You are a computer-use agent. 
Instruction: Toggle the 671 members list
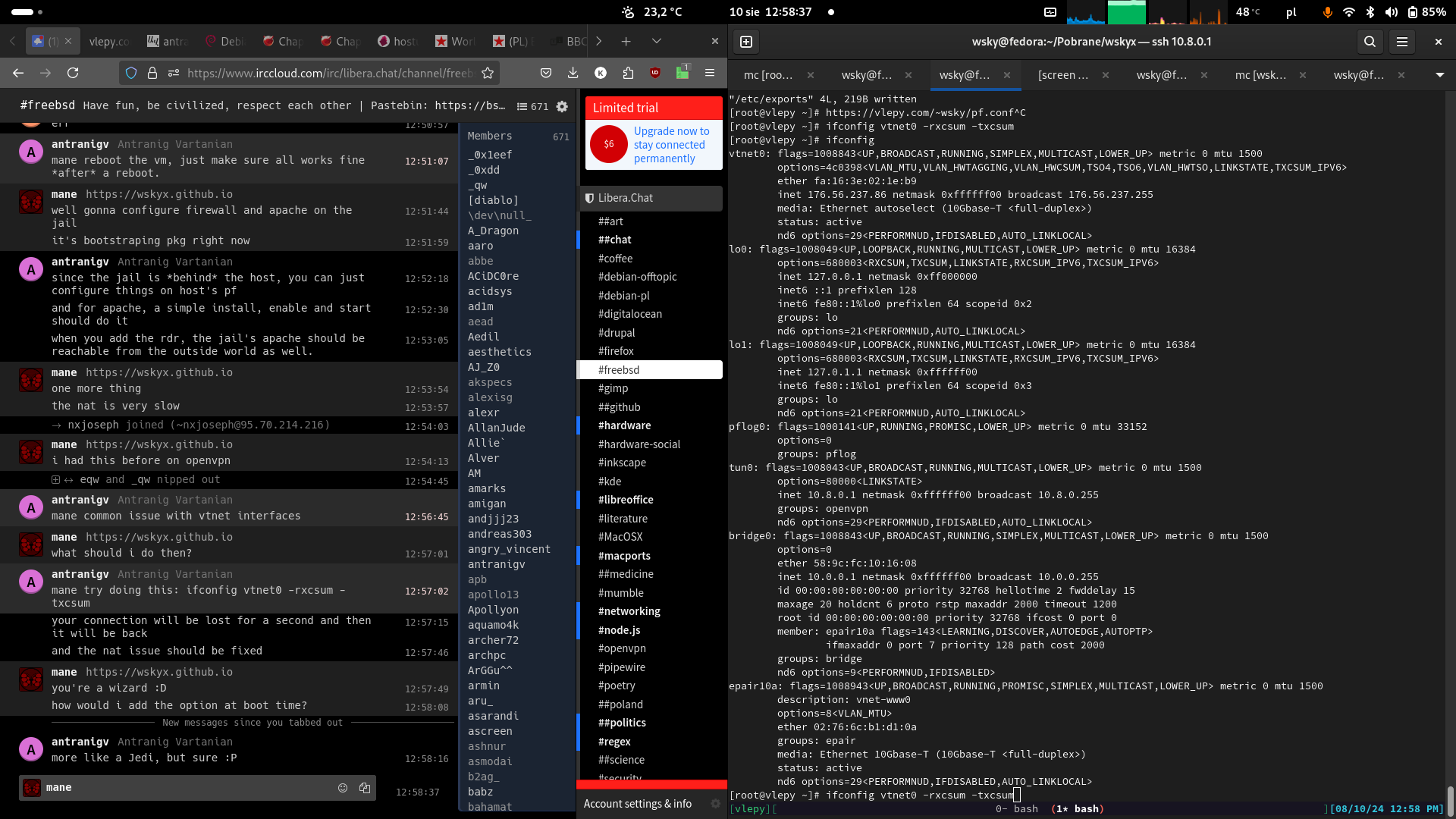tap(532, 107)
